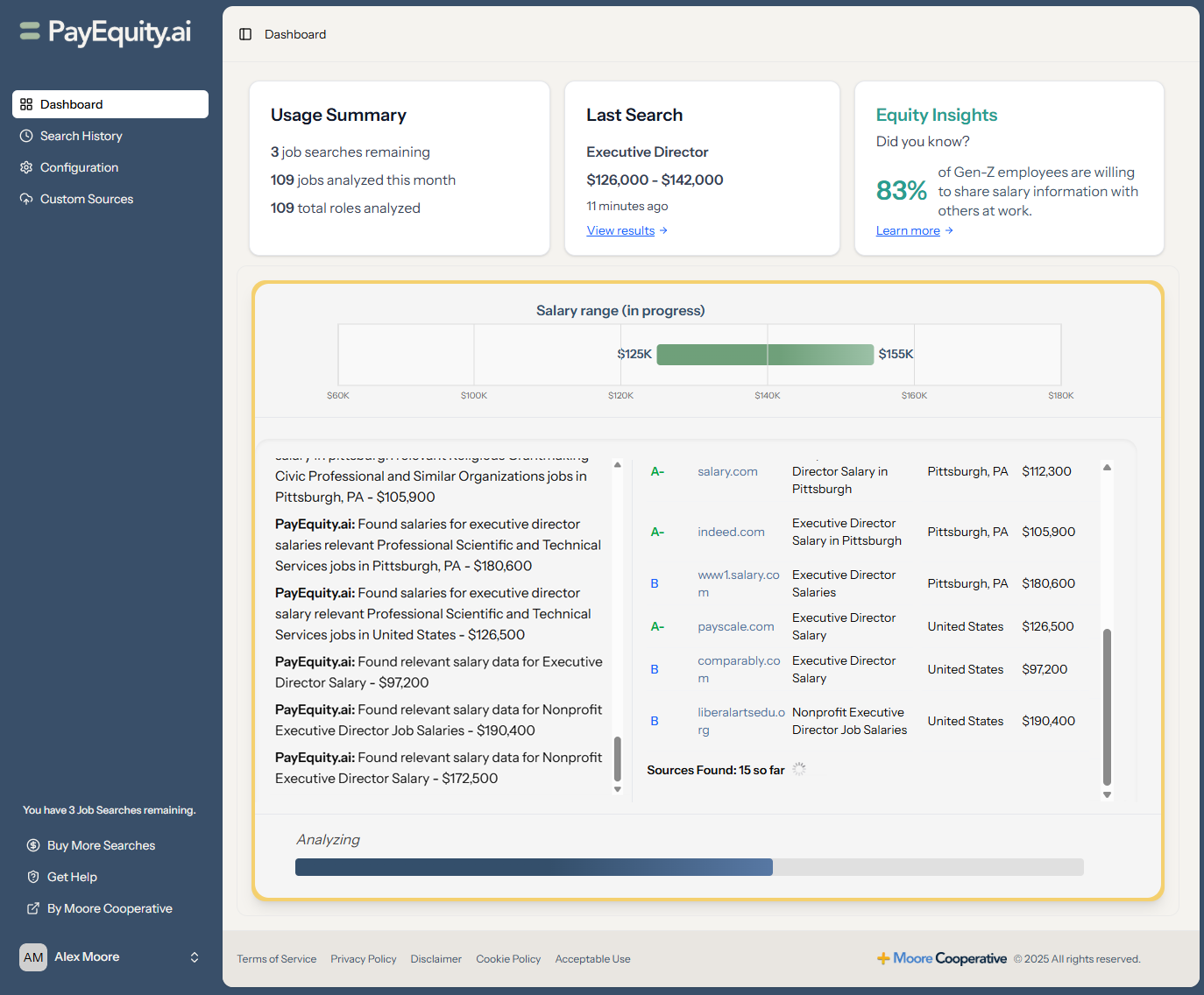Open the salary.com source link
Image resolution: width=1204 pixels, height=995 pixels.
click(x=727, y=471)
